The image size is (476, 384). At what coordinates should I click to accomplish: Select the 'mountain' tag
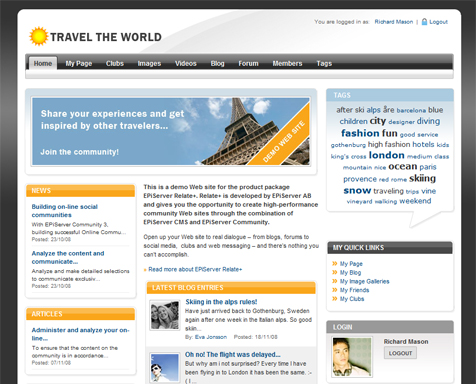[357, 168]
